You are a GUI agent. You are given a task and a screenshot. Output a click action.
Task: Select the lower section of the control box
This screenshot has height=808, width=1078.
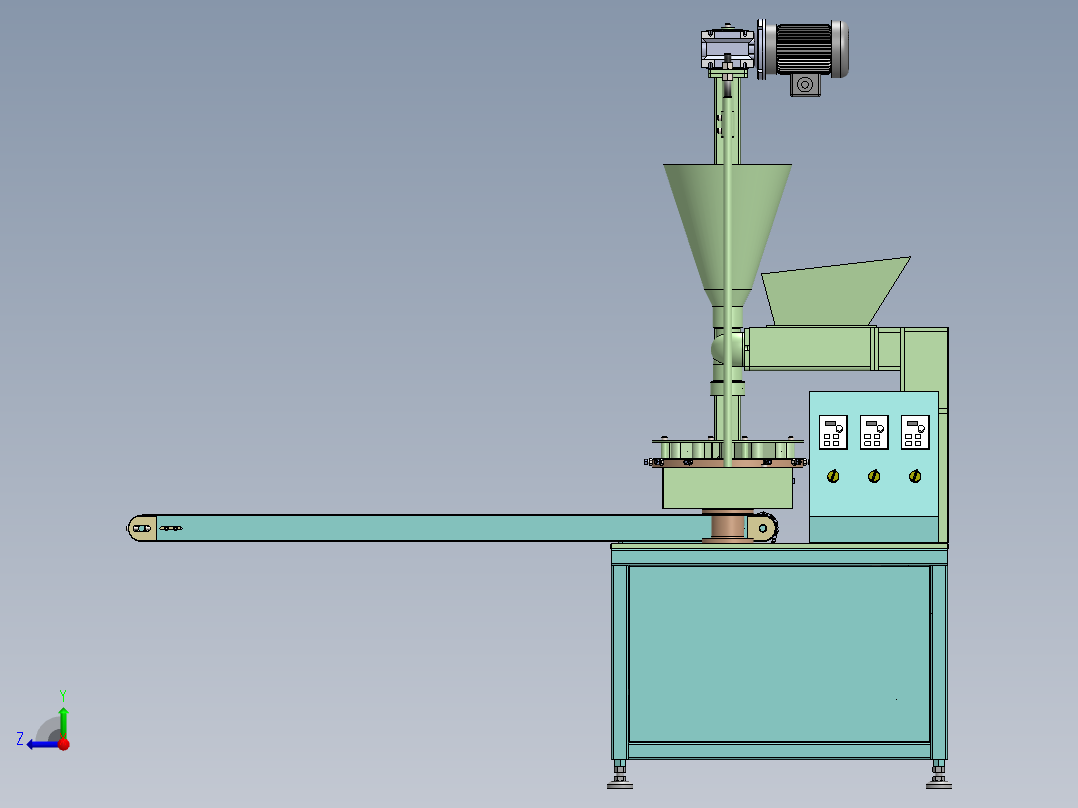coord(874,529)
